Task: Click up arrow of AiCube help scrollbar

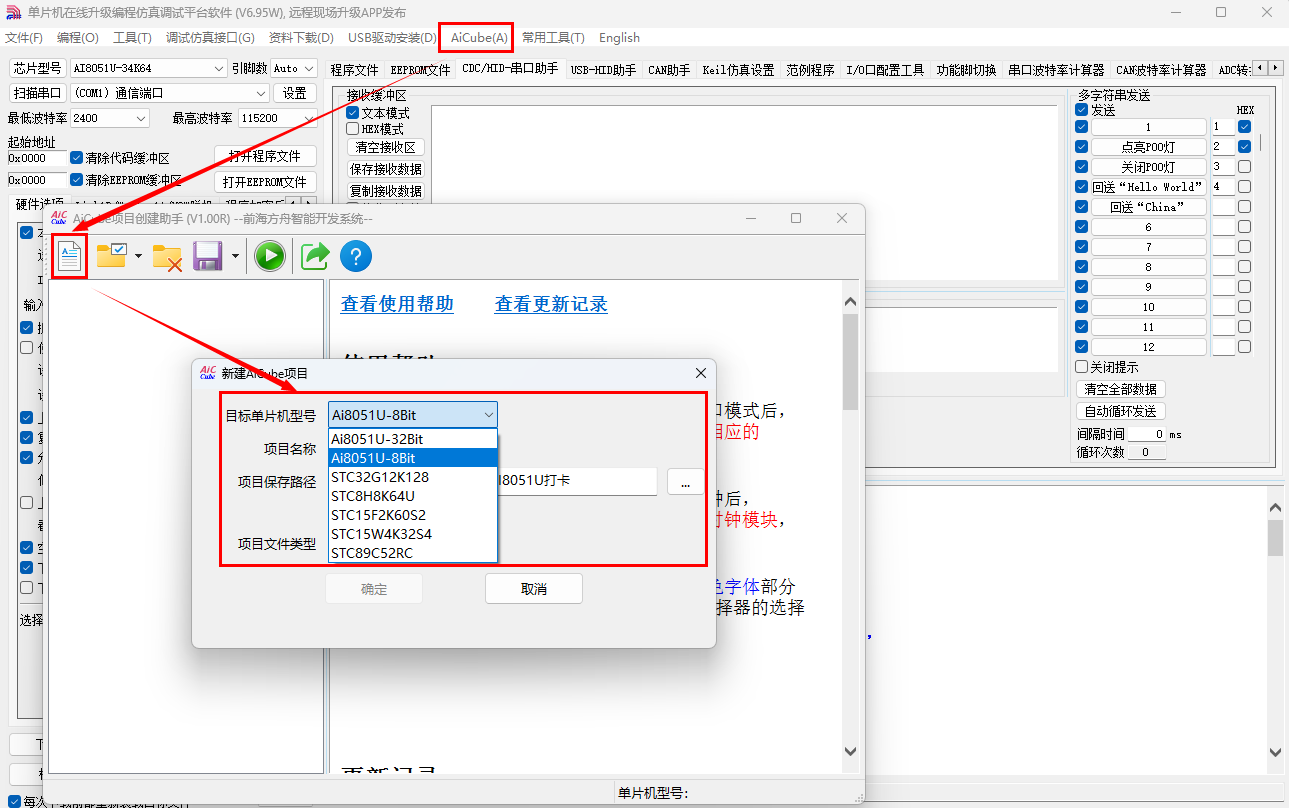Action: [851, 302]
